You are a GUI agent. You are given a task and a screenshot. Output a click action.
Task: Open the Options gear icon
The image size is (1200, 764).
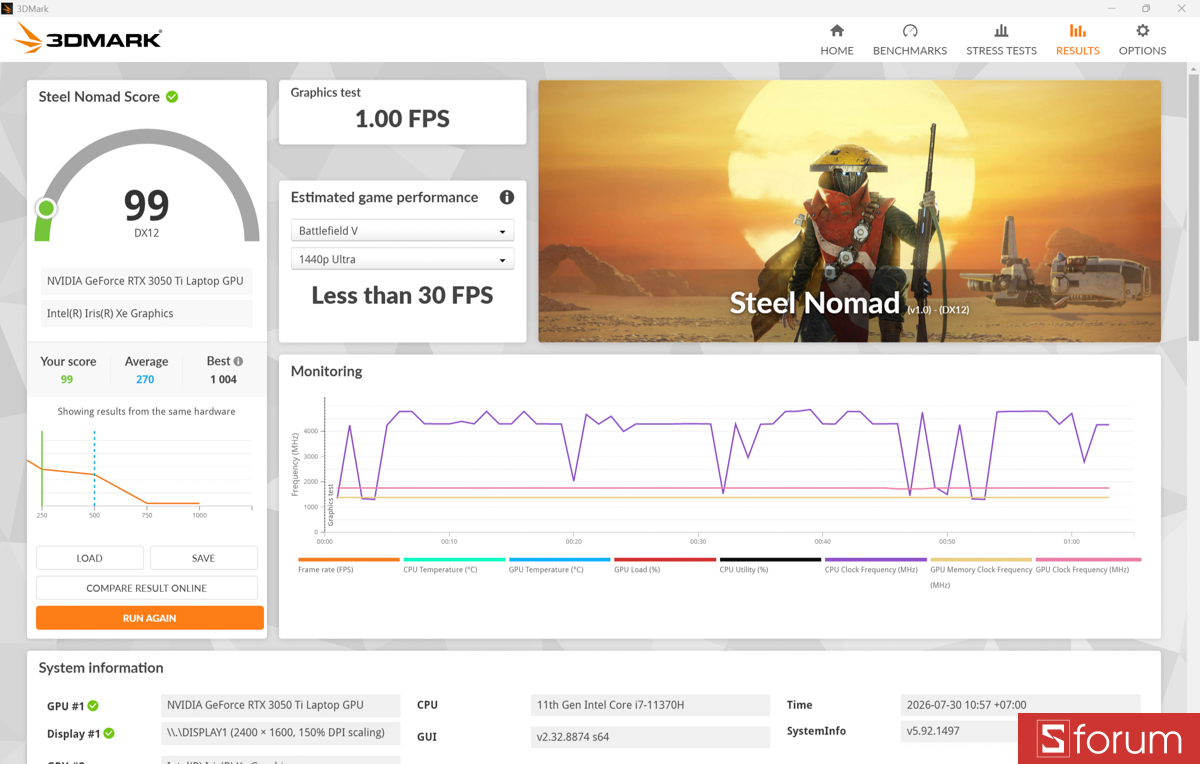[x=1142, y=31]
